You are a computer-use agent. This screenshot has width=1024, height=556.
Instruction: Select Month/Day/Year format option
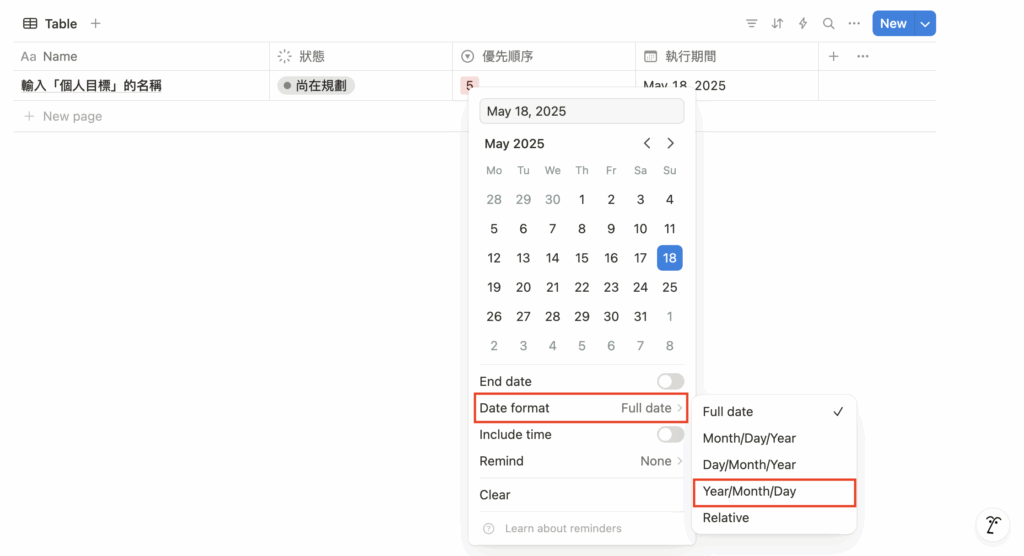tap(749, 439)
